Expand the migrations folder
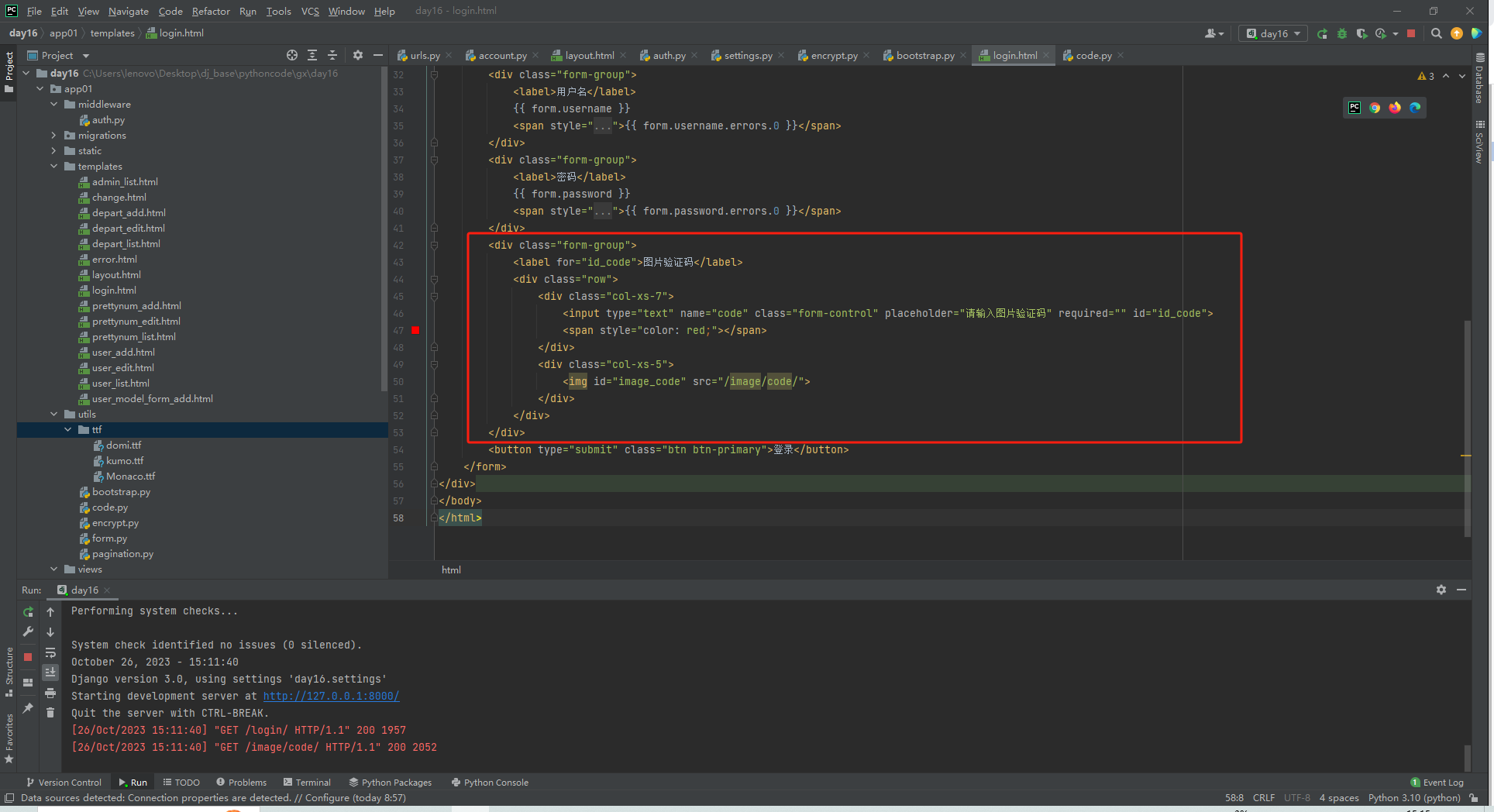Image resolution: width=1494 pixels, height=812 pixels. point(54,136)
